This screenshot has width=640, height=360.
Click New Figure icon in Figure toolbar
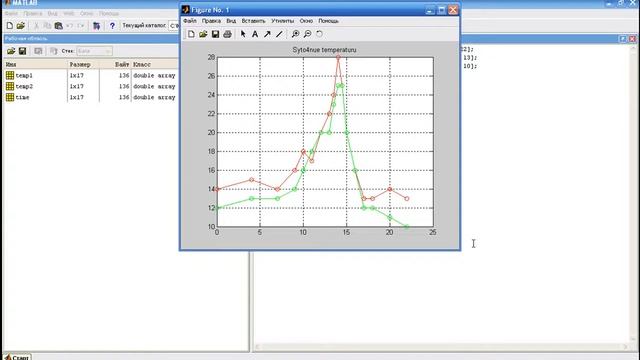191,34
